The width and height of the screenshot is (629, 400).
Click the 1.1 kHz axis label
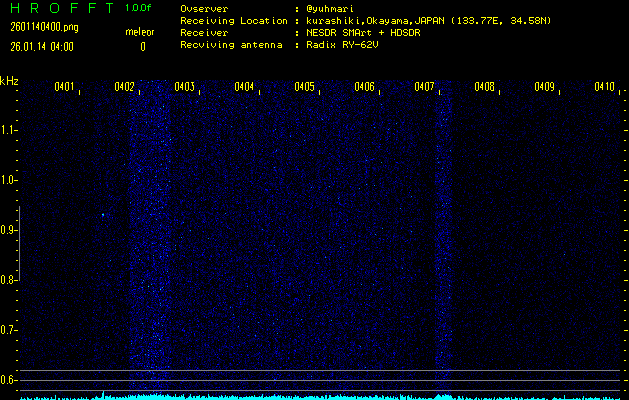pos(6,130)
